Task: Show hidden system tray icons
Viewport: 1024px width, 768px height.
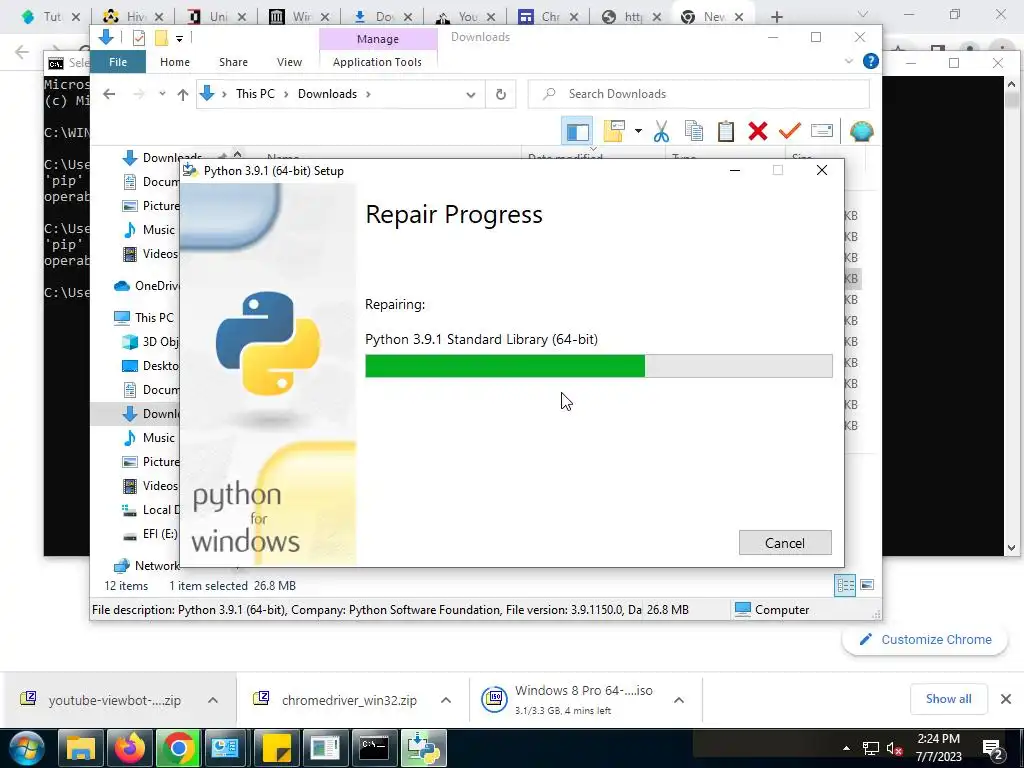Action: tap(846, 748)
